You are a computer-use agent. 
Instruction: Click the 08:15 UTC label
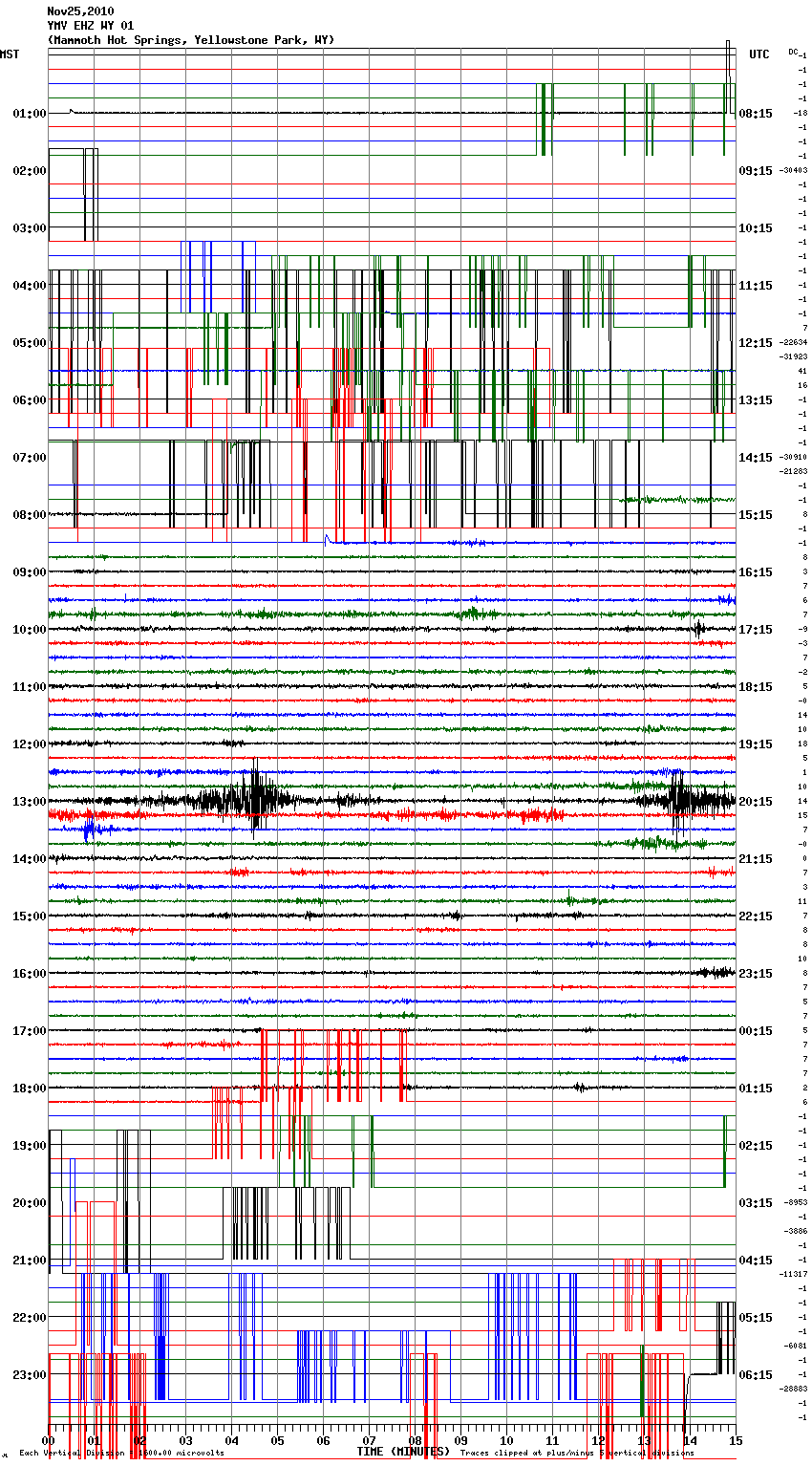tap(756, 114)
